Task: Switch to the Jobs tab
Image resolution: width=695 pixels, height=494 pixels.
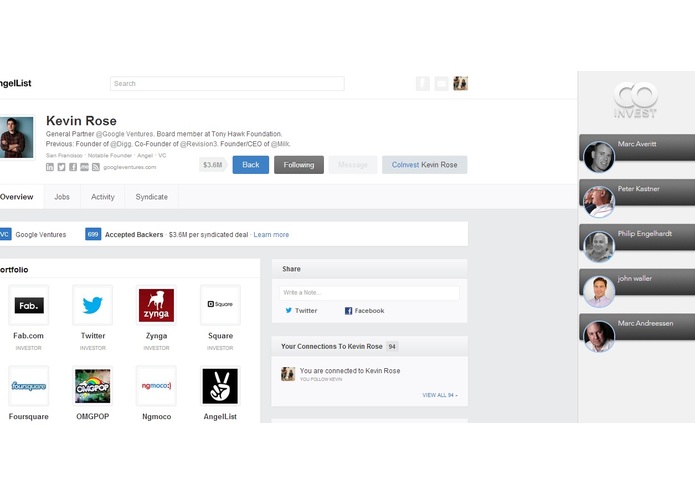Action: pos(62,197)
